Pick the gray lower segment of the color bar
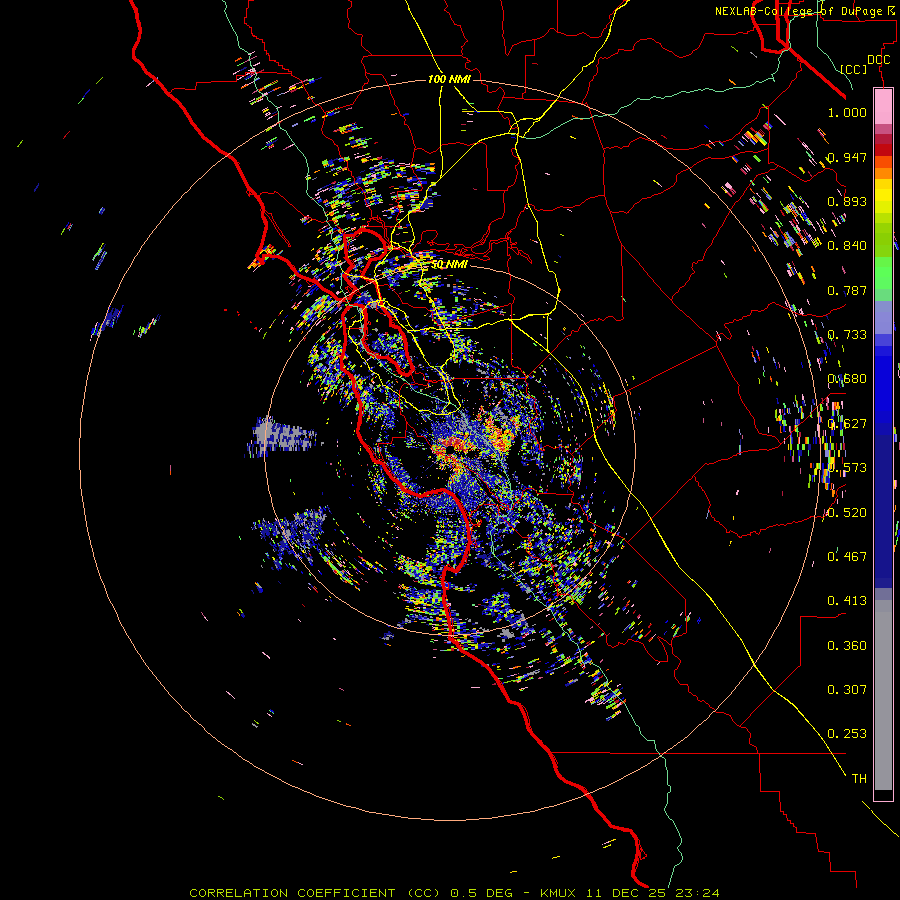900x900 pixels. pos(883,695)
